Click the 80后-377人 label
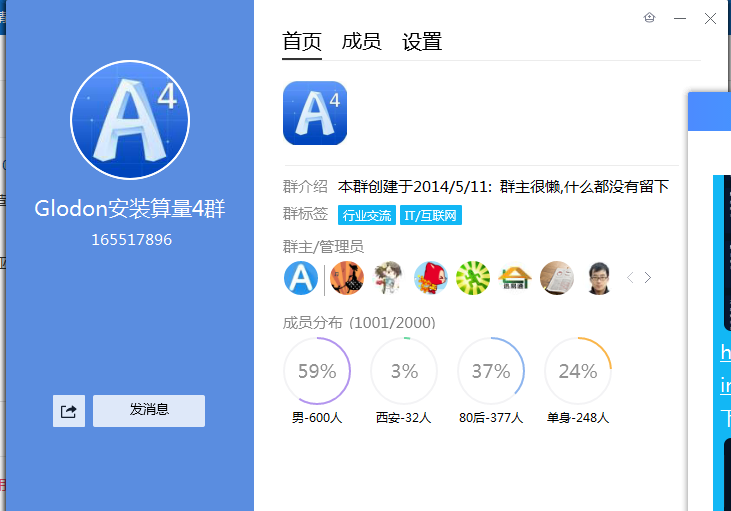The image size is (731, 511). [491, 418]
